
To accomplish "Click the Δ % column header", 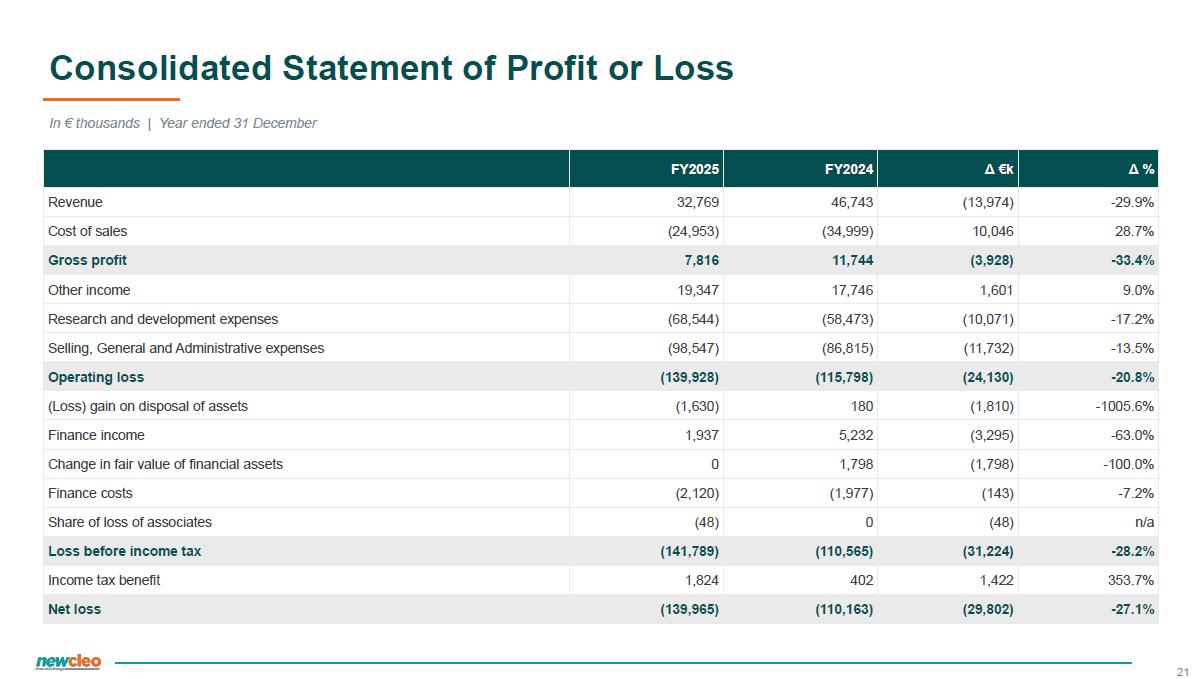I will pos(1141,169).
